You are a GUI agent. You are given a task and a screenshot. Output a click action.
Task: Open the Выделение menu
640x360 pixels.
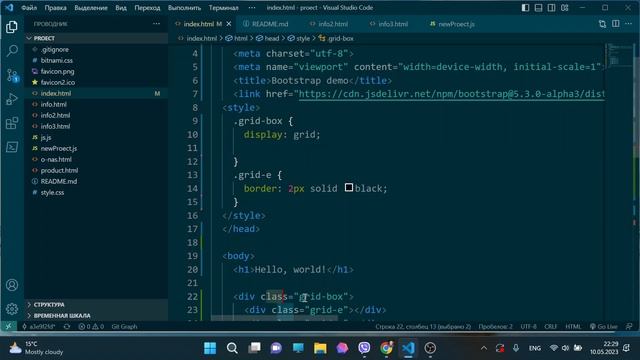pyautogui.click(x=91, y=8)
